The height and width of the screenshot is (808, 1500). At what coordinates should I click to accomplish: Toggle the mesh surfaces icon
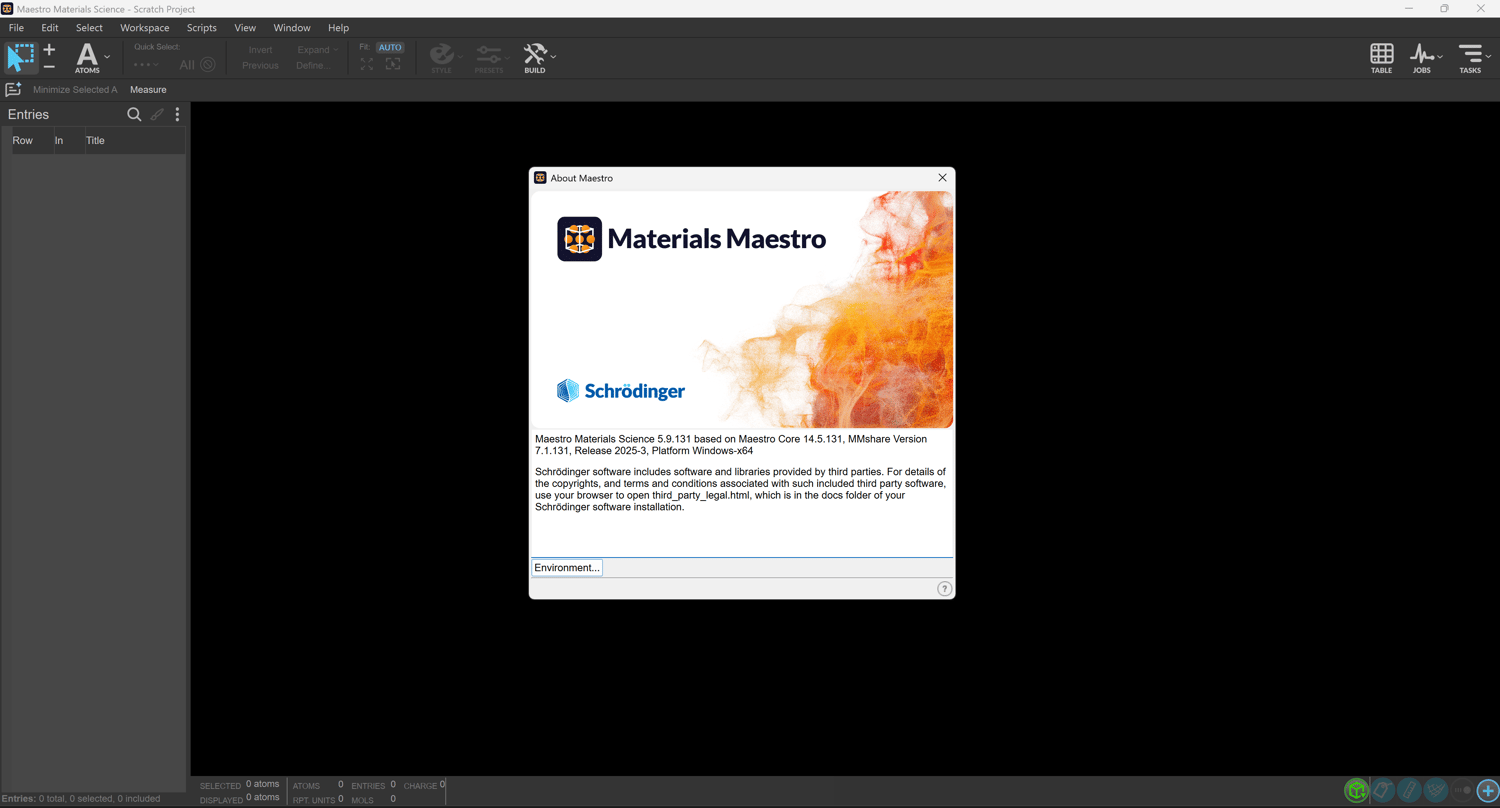click(x=1436, y=791)
